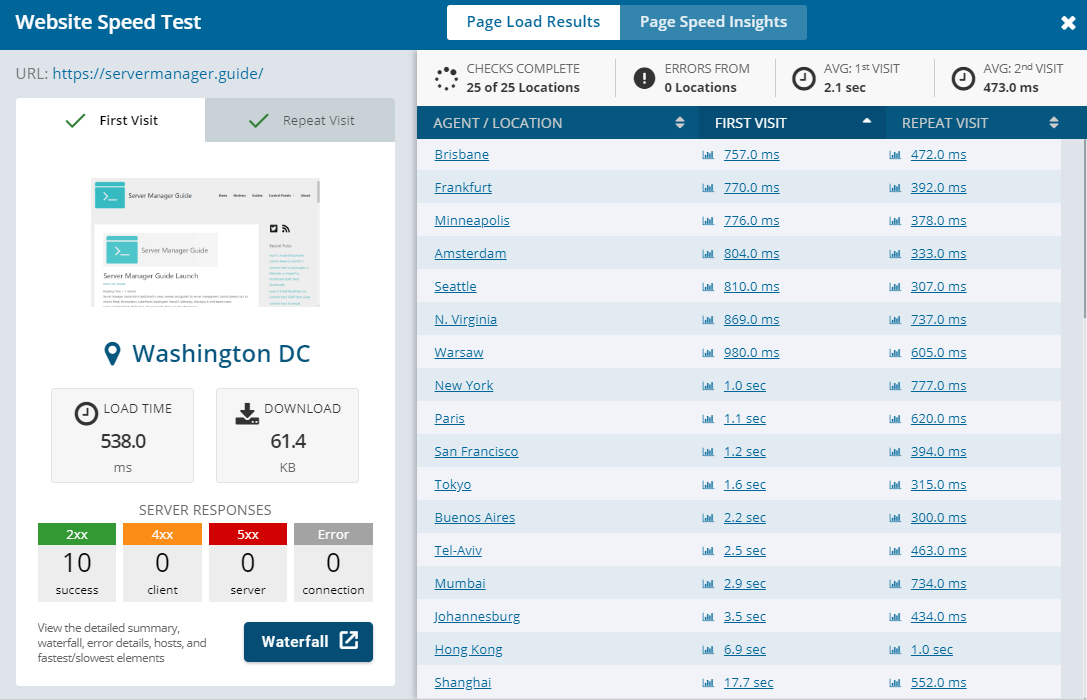Image resolution: width=1087 pixels, height=700 pixels.
Task: Open the bar chart icon for Tokyo first visit
Action: [x=708, y=485]
